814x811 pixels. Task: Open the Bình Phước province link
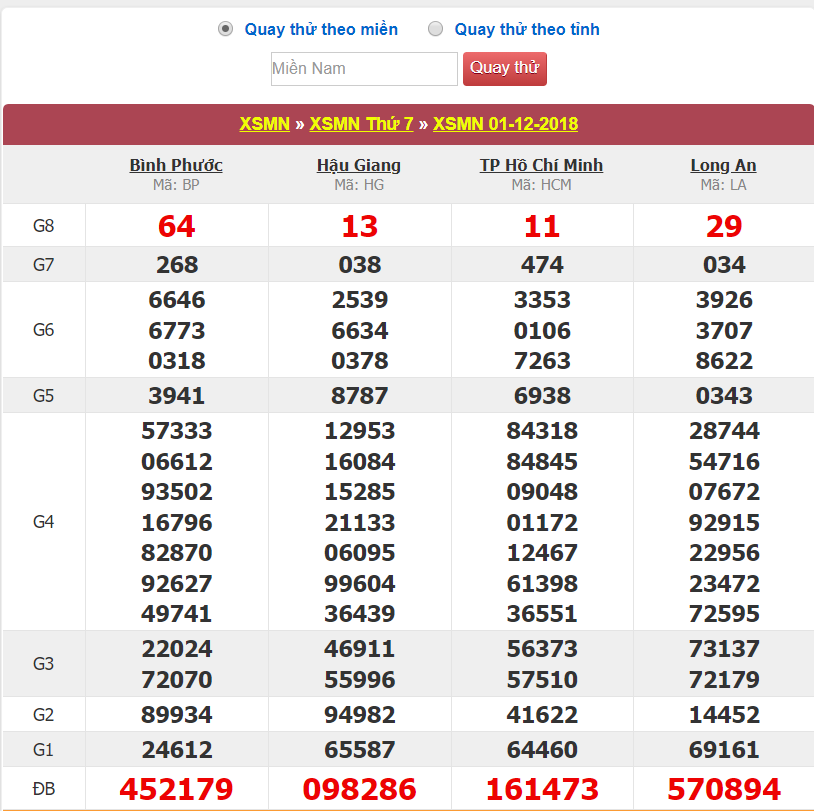click(176, 165)
